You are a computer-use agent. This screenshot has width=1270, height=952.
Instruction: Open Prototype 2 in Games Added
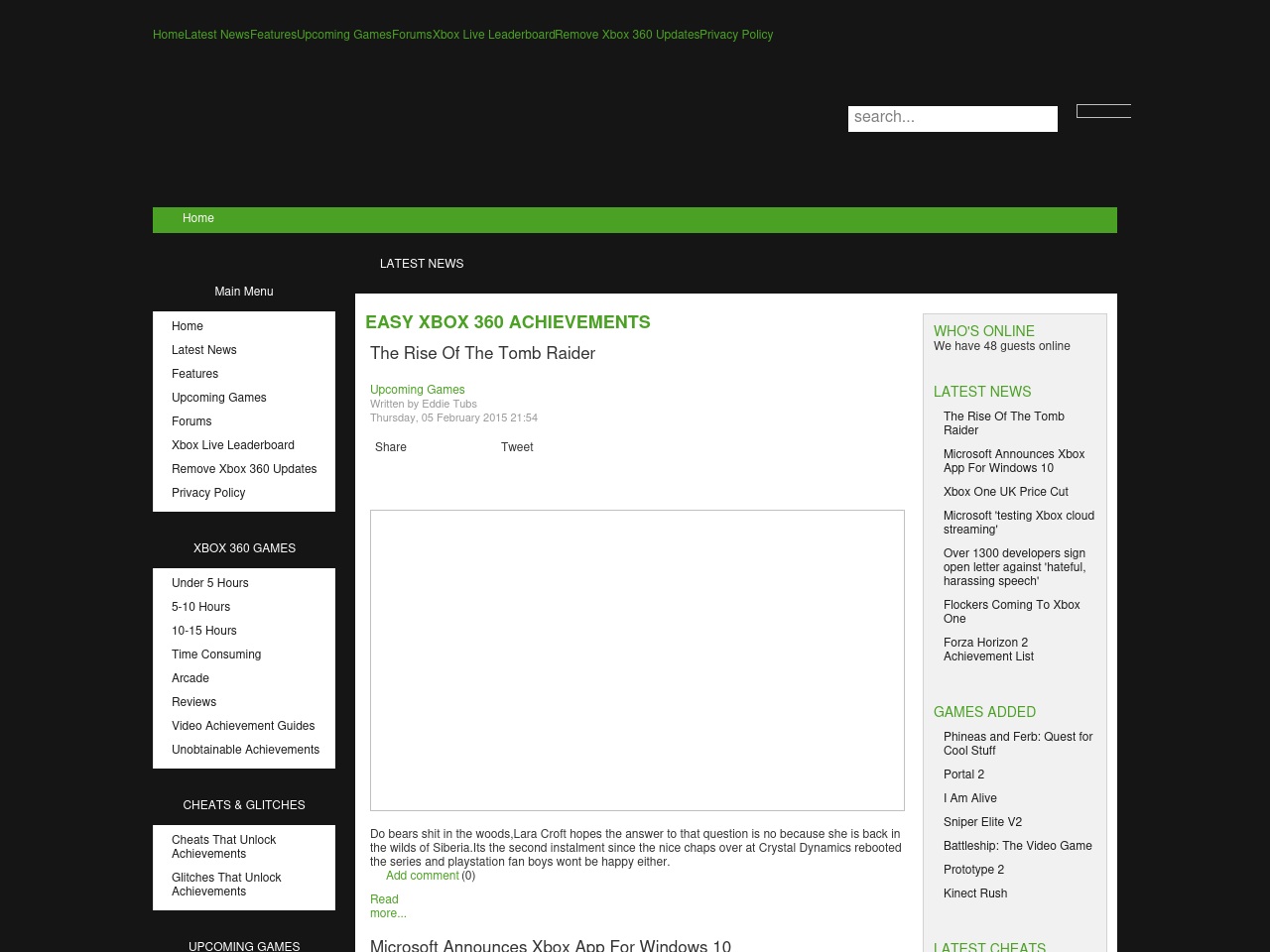(x=974, y=870)
